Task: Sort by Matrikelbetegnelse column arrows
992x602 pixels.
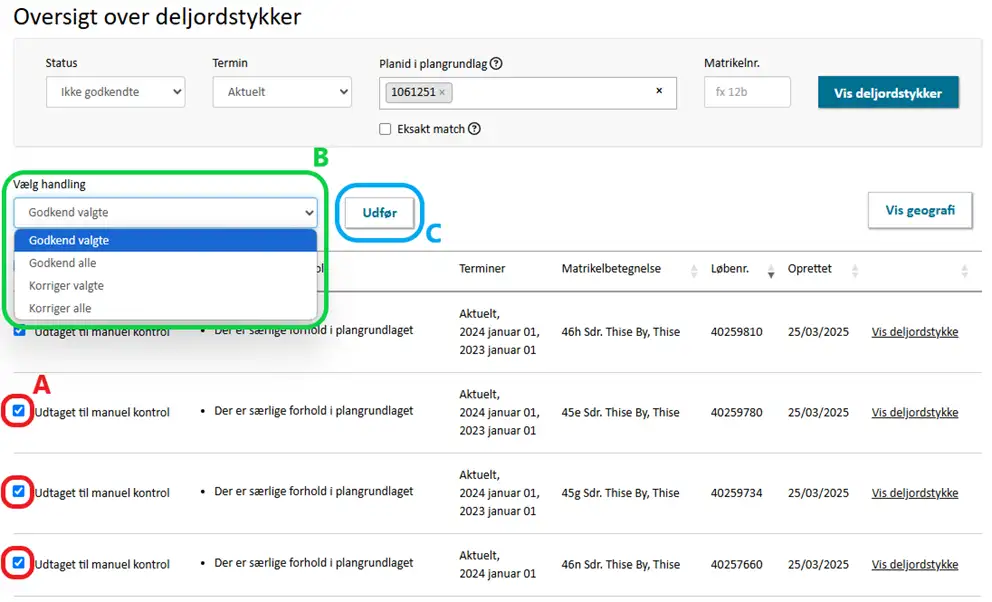Action: click(x=696, y=270)
